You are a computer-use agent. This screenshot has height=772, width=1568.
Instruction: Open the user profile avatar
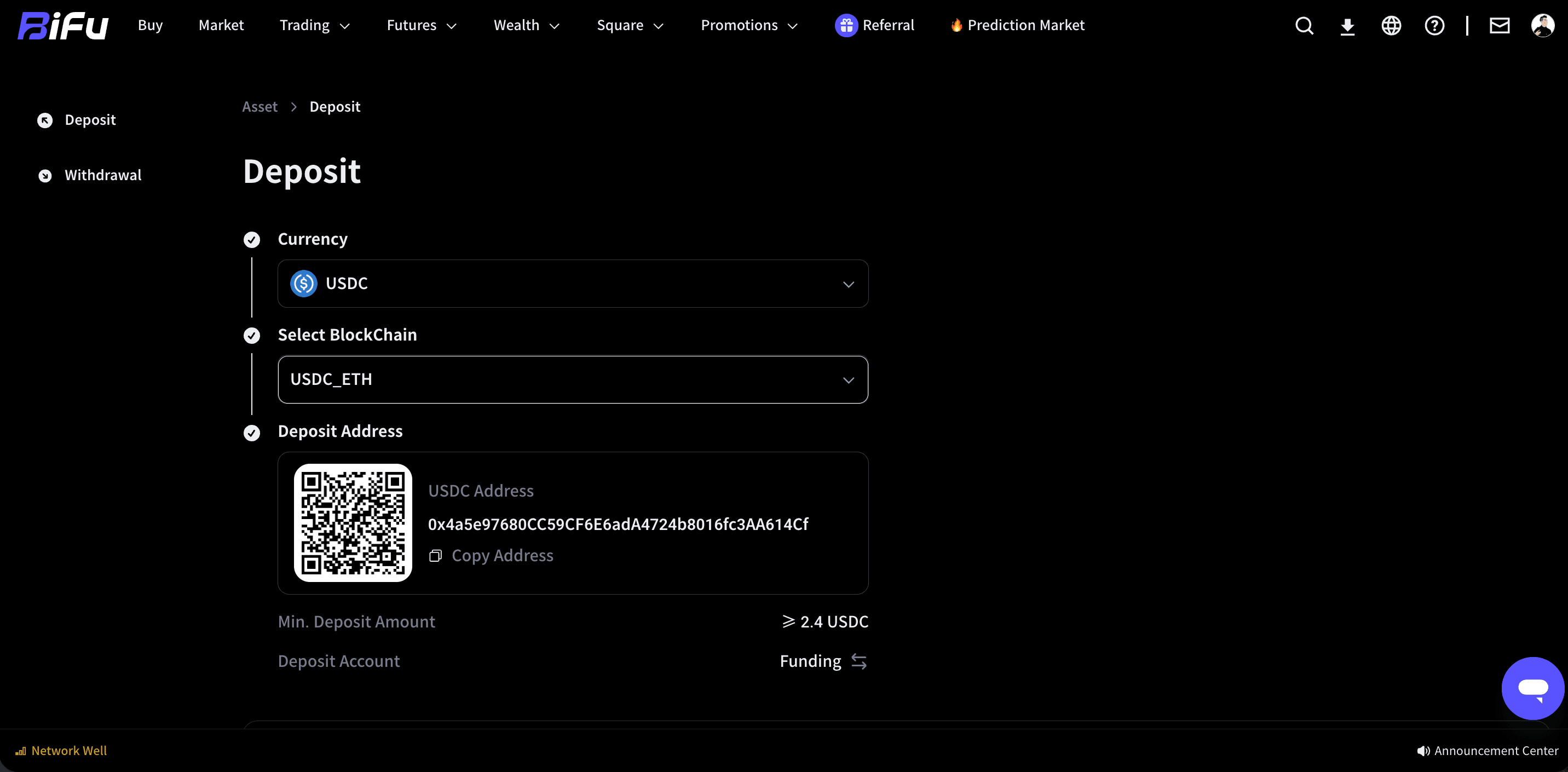click(1542, 26)
